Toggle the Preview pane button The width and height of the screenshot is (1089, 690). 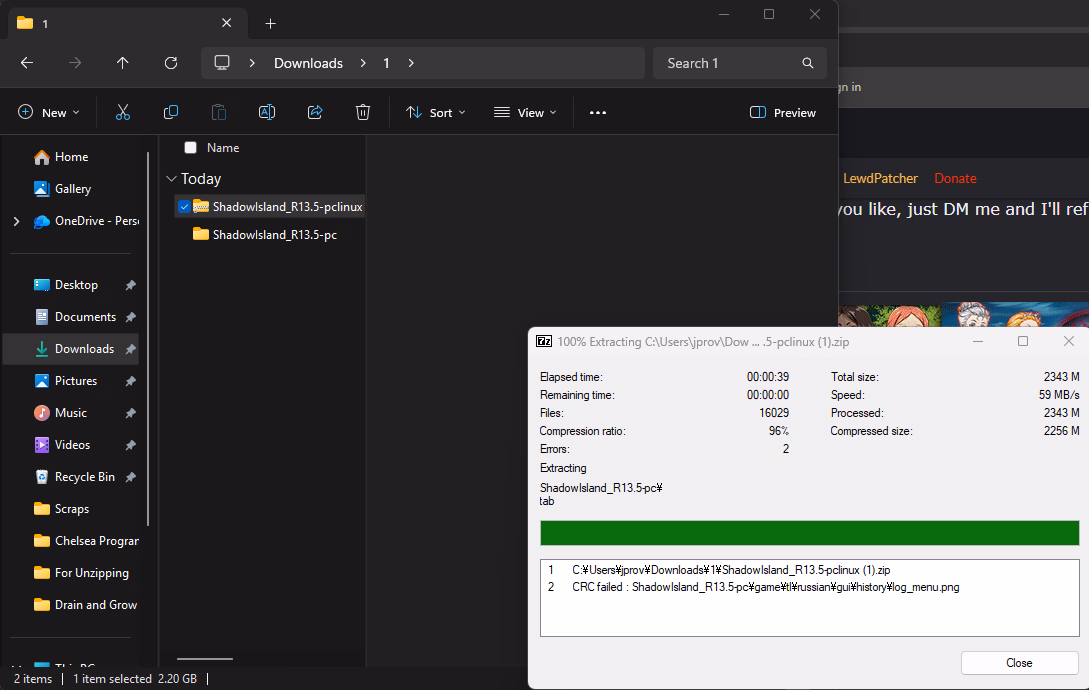(x=783, y=113)
